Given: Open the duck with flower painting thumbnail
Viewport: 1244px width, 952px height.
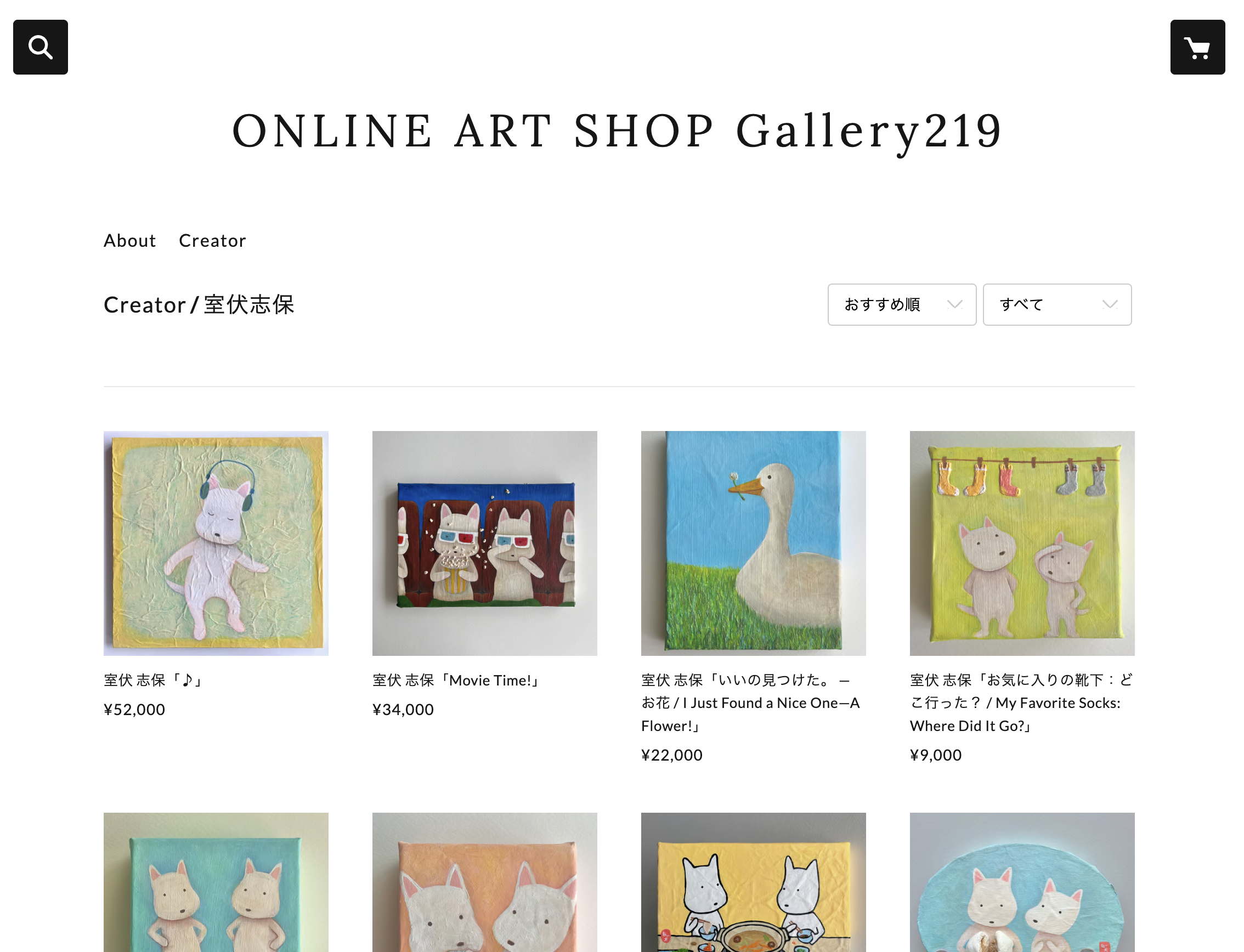Looking at the screenshot, I should coord(753,543).
